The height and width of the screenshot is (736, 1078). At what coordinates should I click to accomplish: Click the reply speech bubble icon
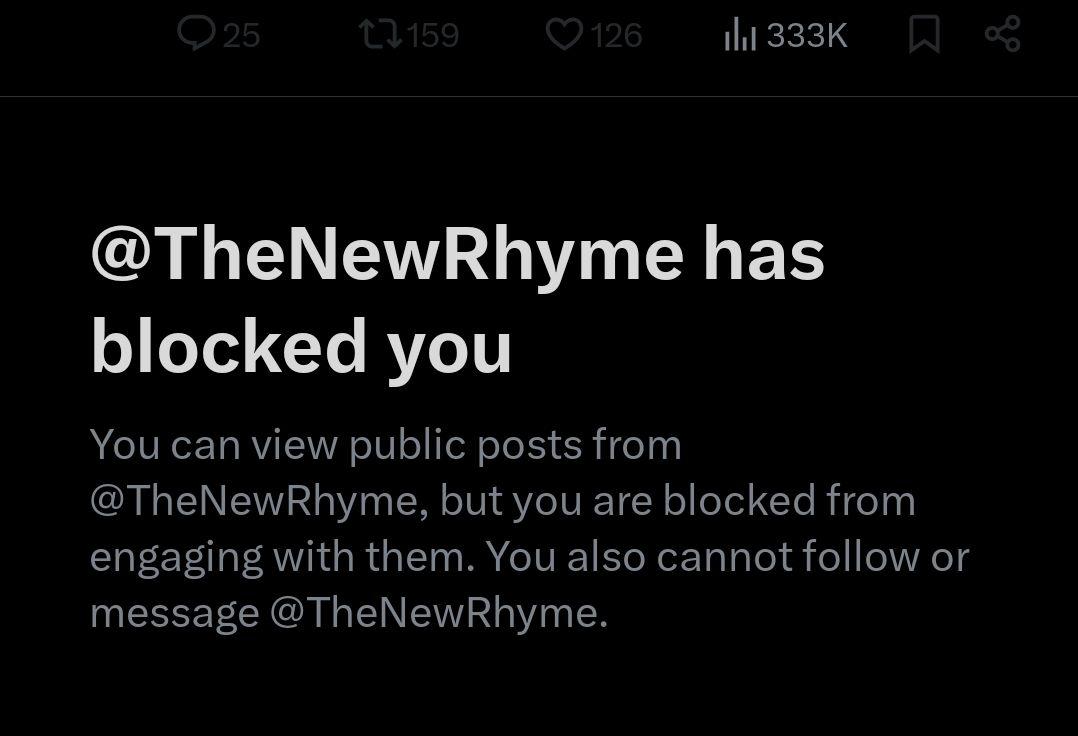coord(196,35)
